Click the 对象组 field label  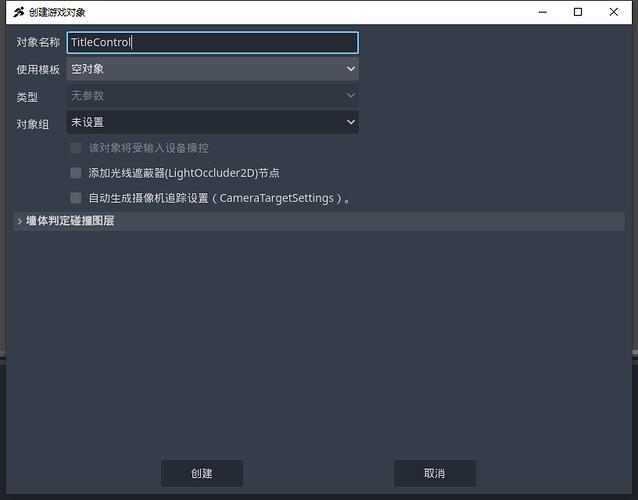32,124
